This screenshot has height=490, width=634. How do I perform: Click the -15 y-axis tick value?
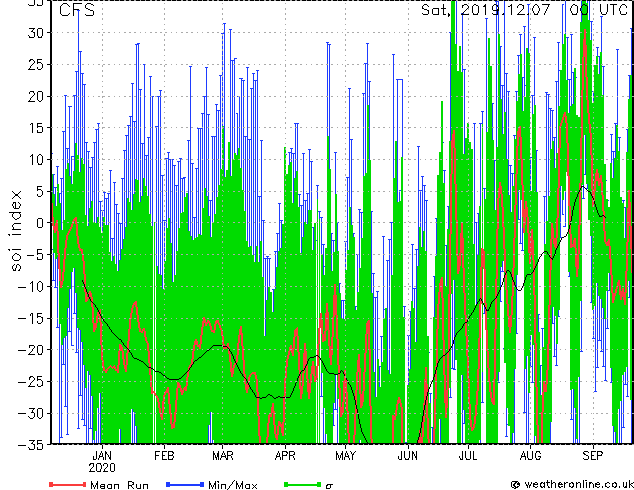[30, 319]
